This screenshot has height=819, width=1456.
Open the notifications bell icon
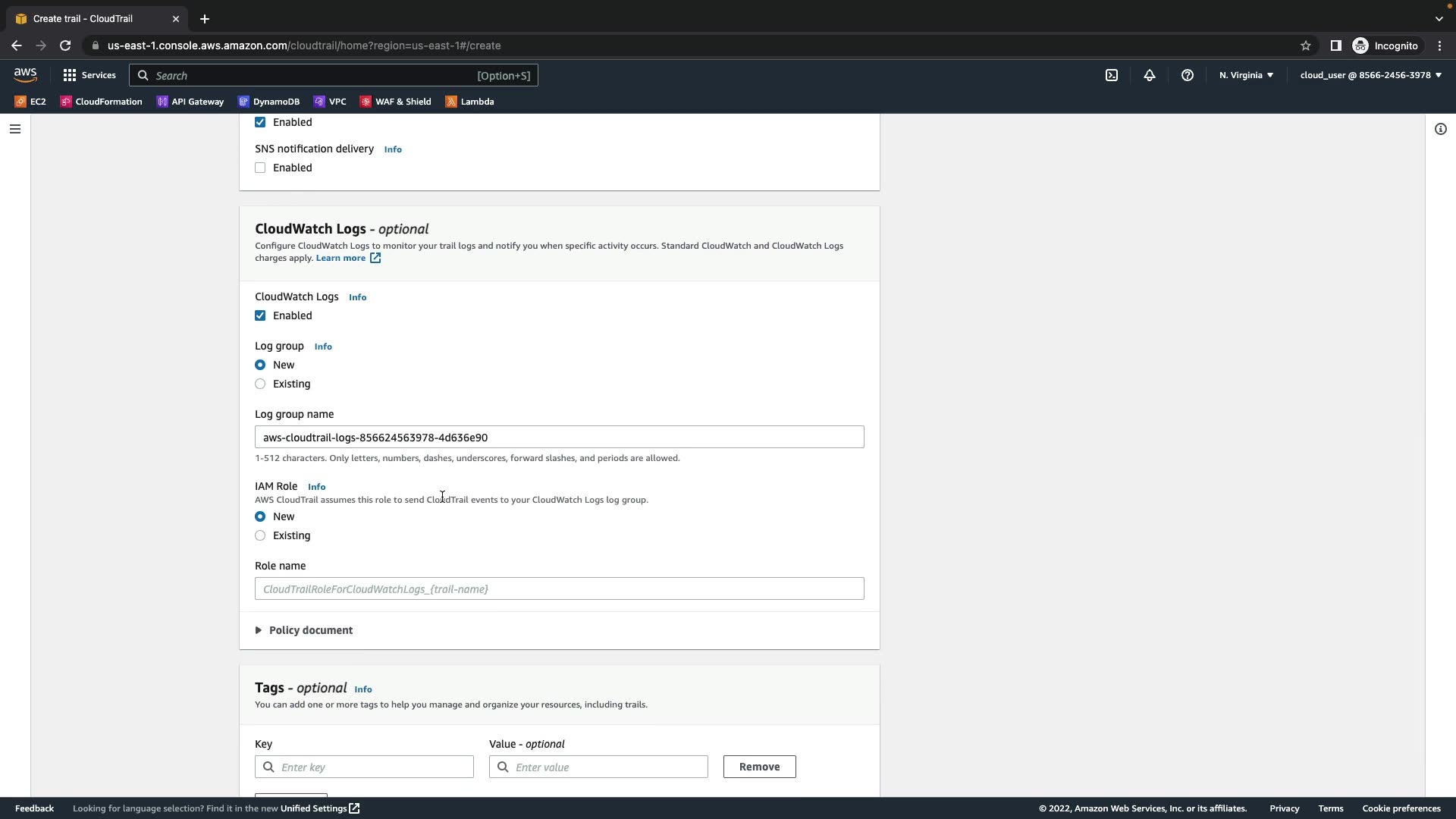(x=1149, y=75)
